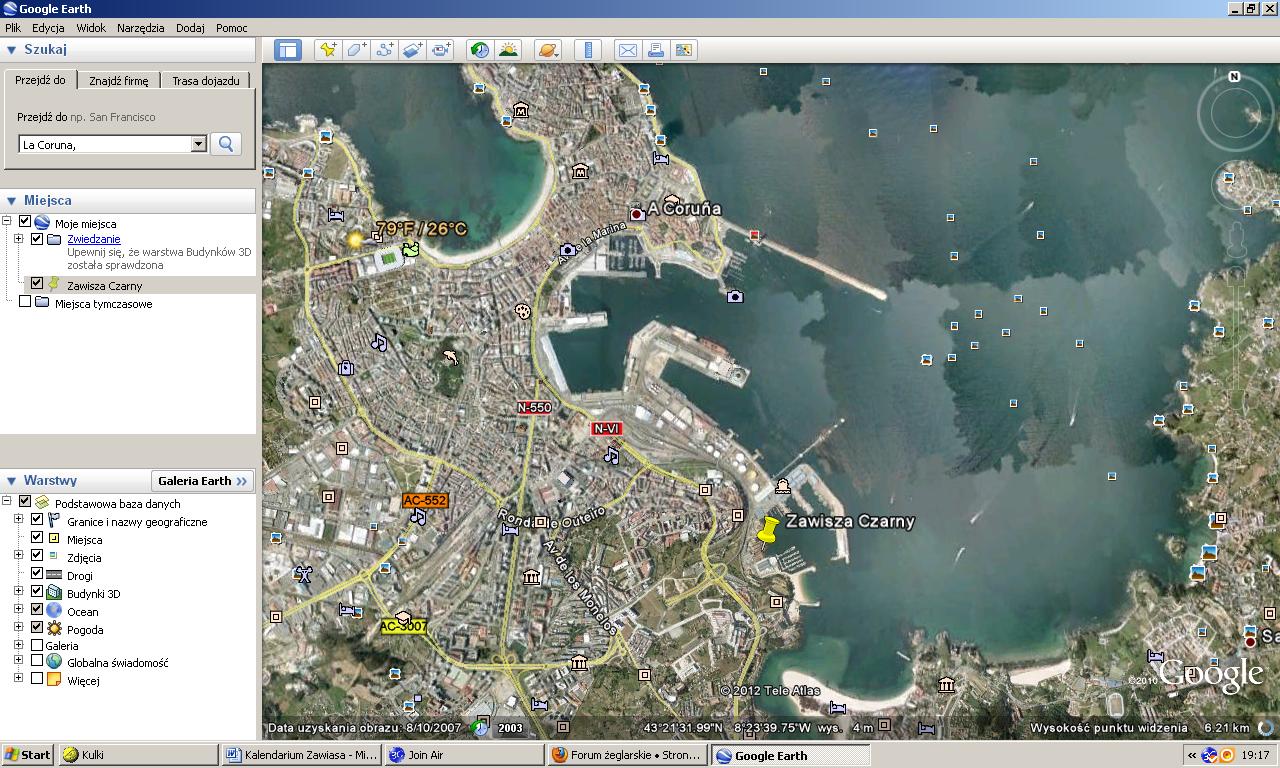Image resolution: width=1280 pixels, height=768 pixels.
Task: Toggle the Ocean layer checkbox
Action: pos(37,610)
